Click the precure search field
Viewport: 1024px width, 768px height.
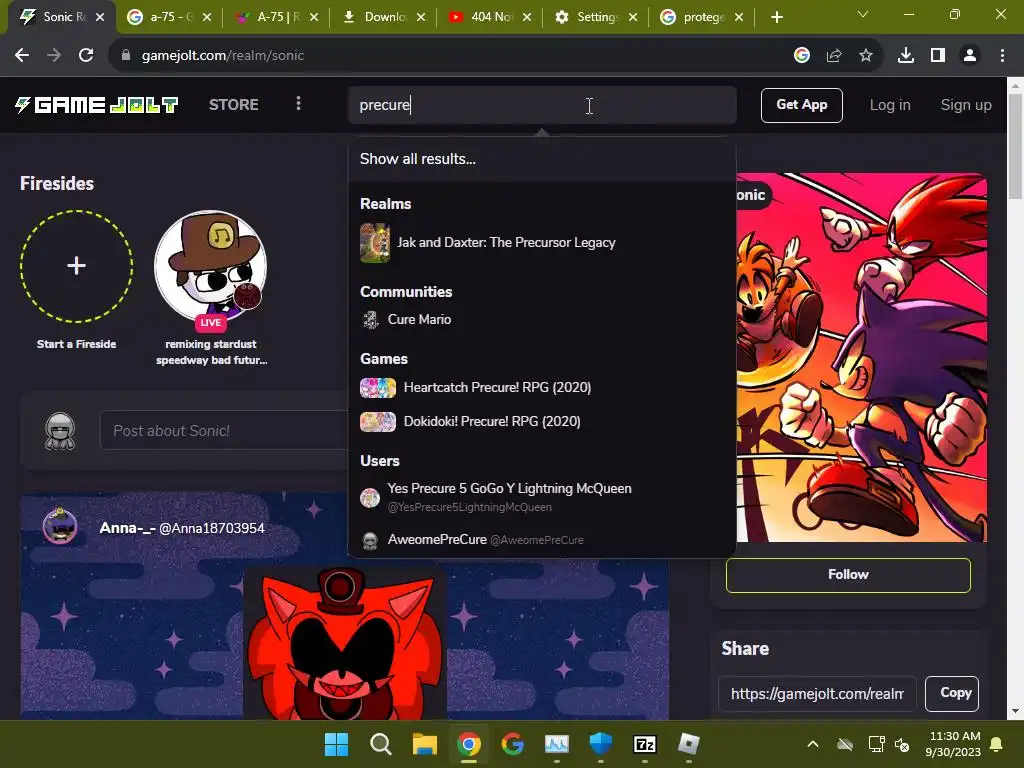tap(542, 105)
